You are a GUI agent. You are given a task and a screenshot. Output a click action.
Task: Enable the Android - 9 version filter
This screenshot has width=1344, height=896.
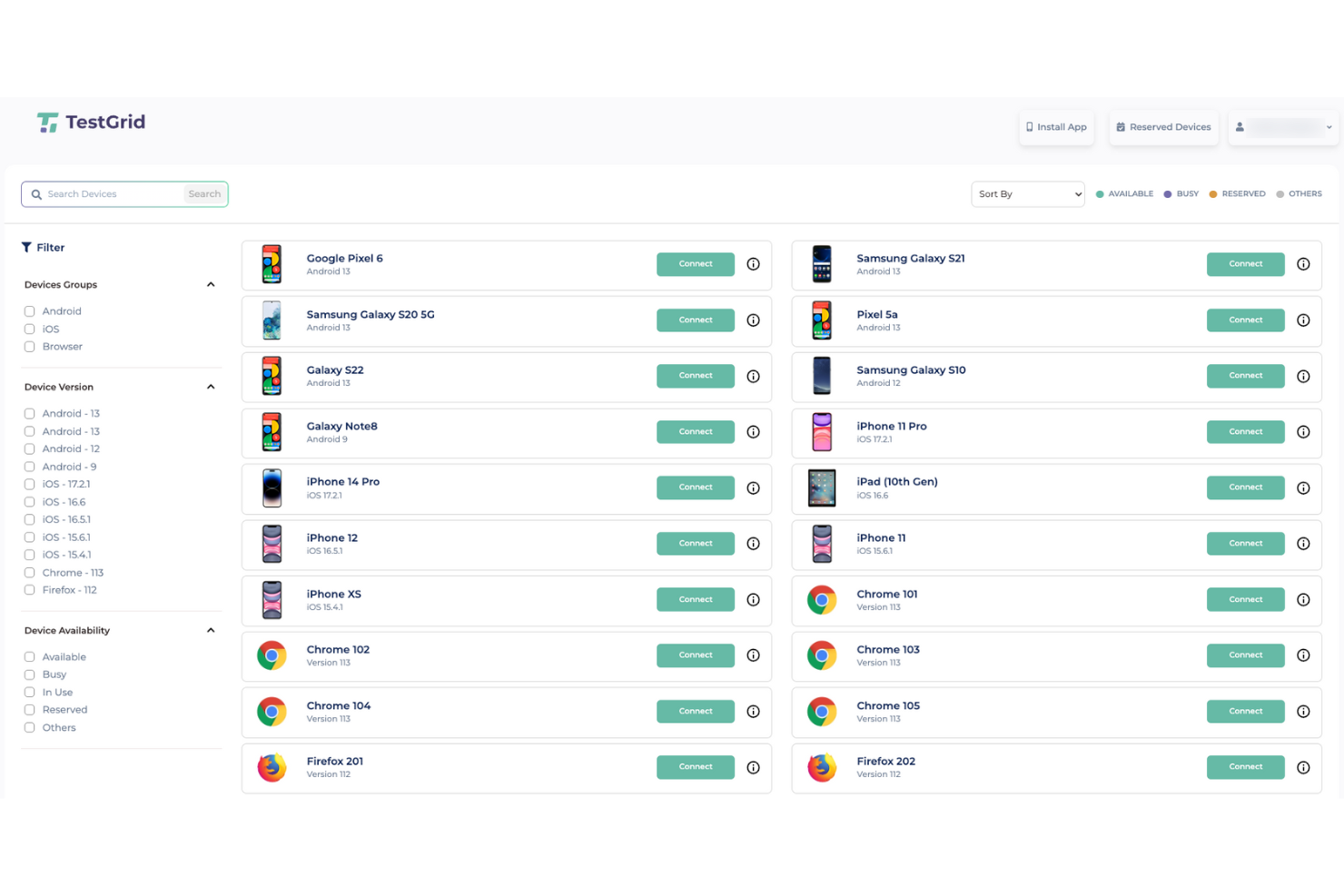(29, 467)
